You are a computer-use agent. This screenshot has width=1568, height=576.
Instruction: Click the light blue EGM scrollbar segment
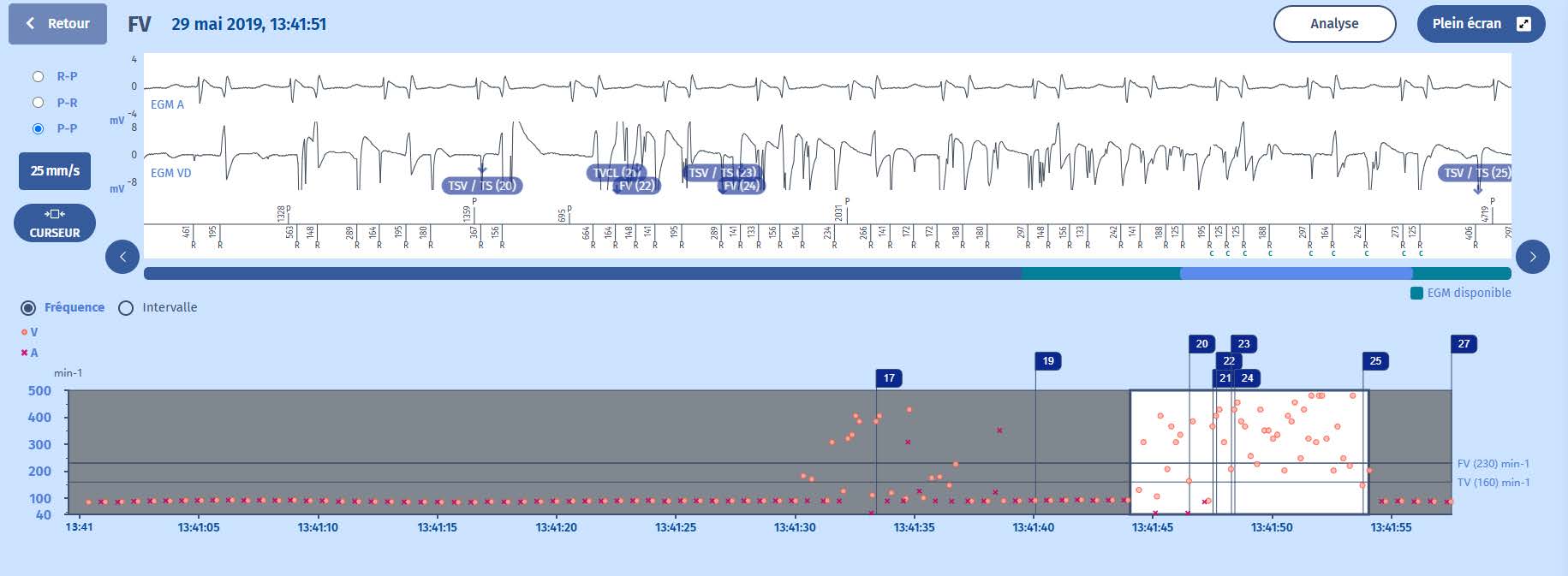tap(1295, 273)
